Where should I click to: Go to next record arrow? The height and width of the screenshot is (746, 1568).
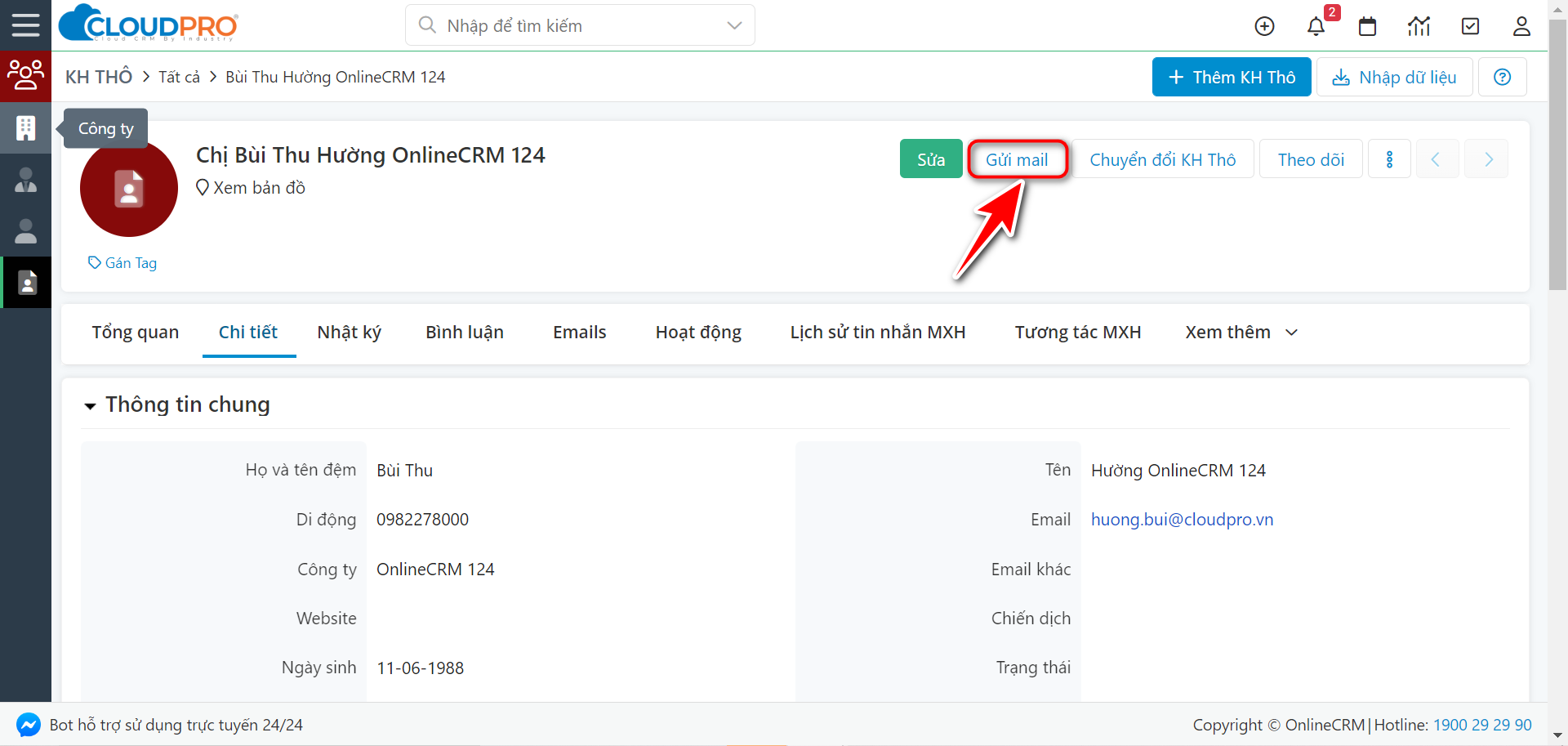coord(1486,159)
